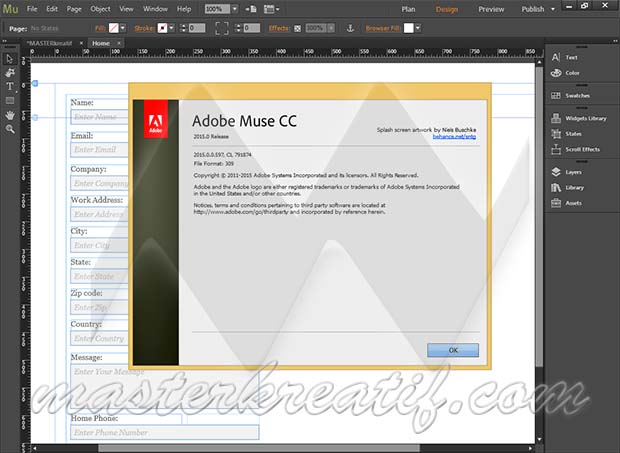
Task: Open the zoom level dropdown arrow
Action: [x=234, y=9]
